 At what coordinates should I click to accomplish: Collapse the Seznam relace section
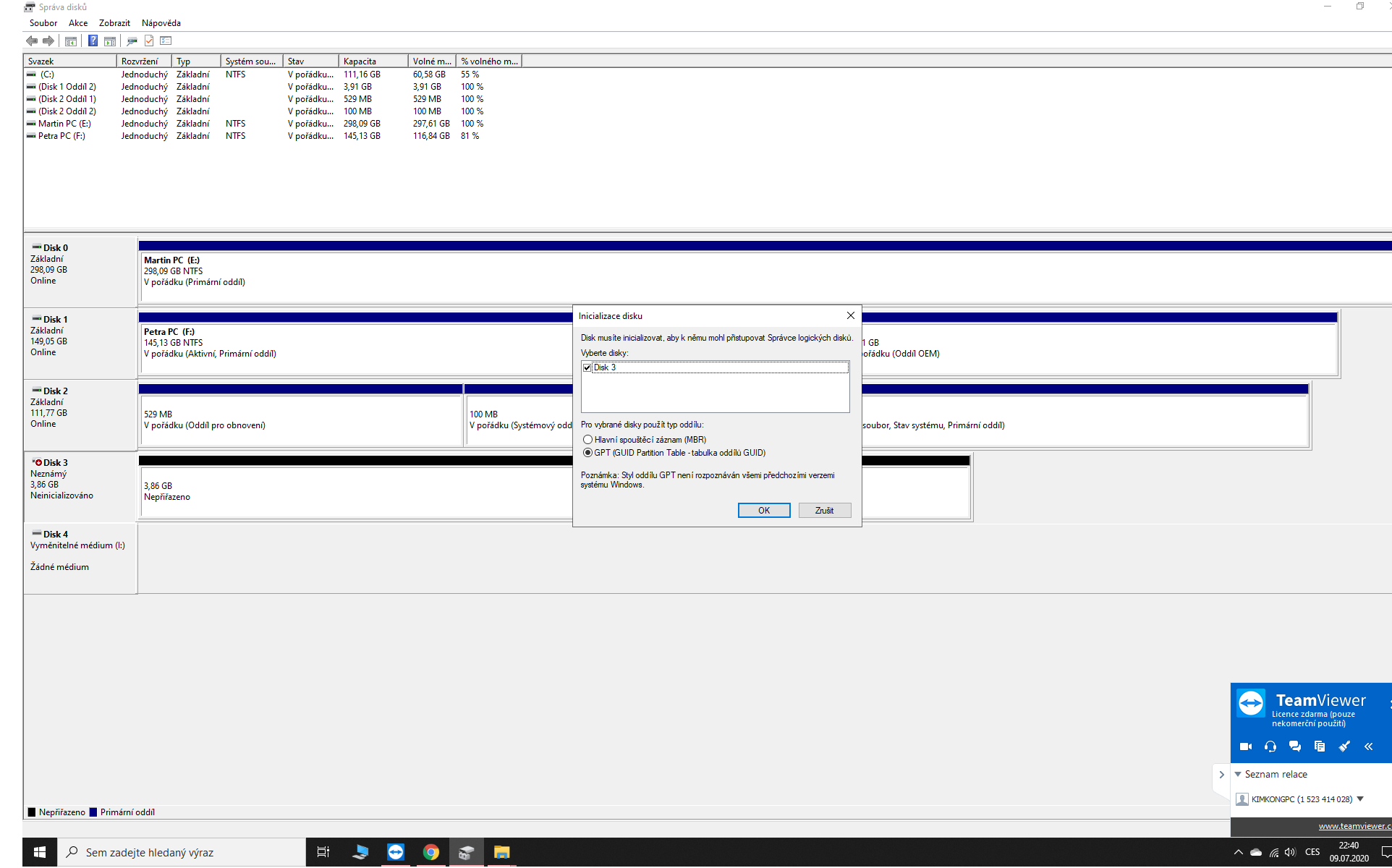(1238, 774)
